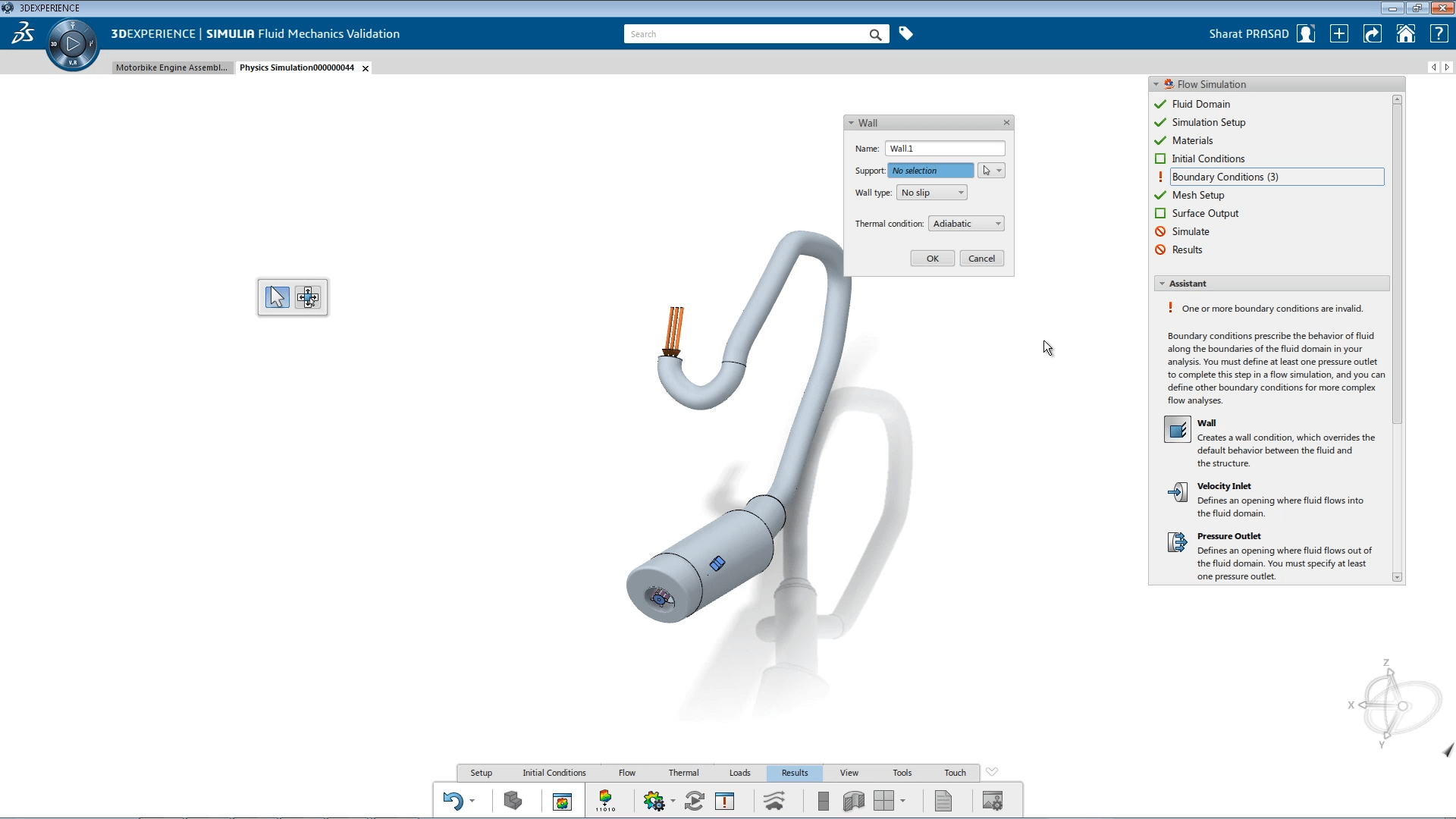Click the Support selection field
1456x819 pixels.
coord(930,171)
